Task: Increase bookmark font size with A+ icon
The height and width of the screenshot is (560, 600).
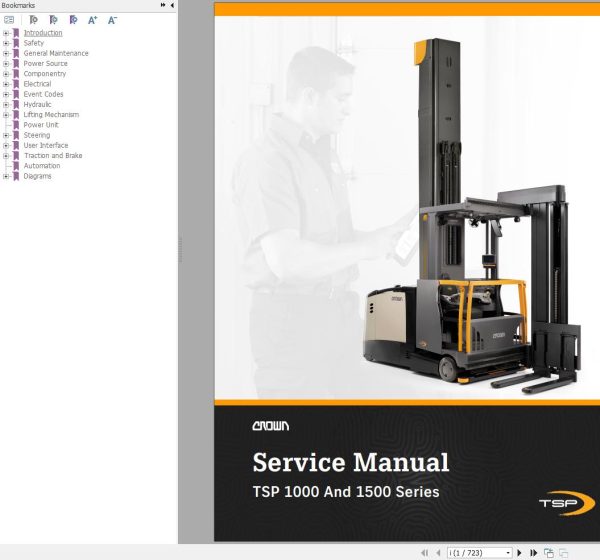Action: [x=93, y=20]
